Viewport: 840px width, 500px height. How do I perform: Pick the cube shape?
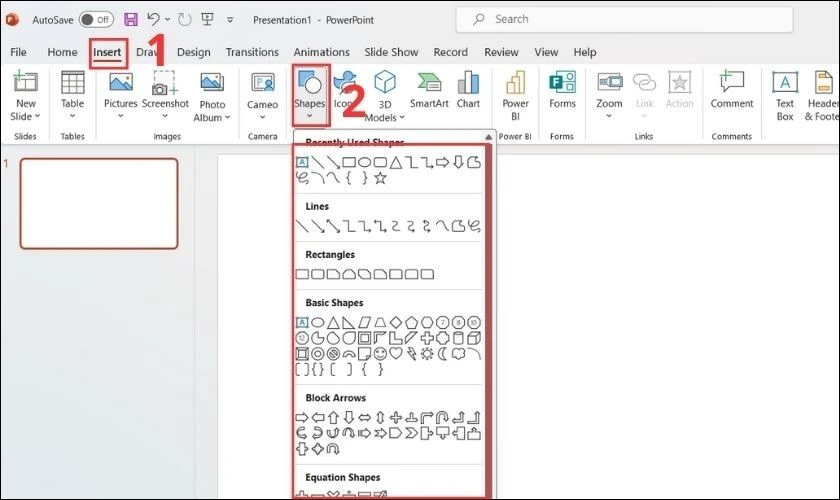click(x=474, y=338)
